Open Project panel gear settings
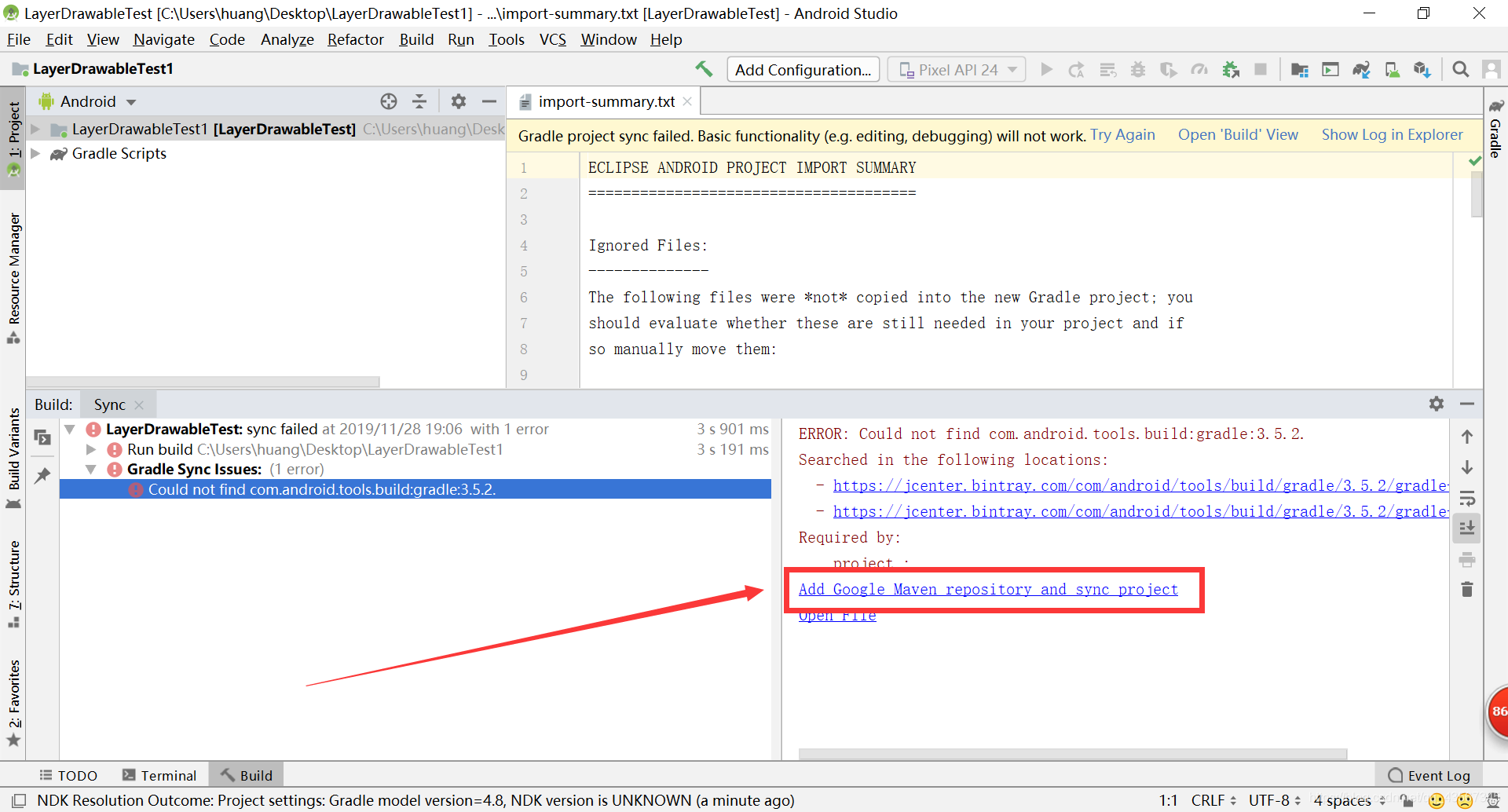1508x812 pixels. click(459, 101)
